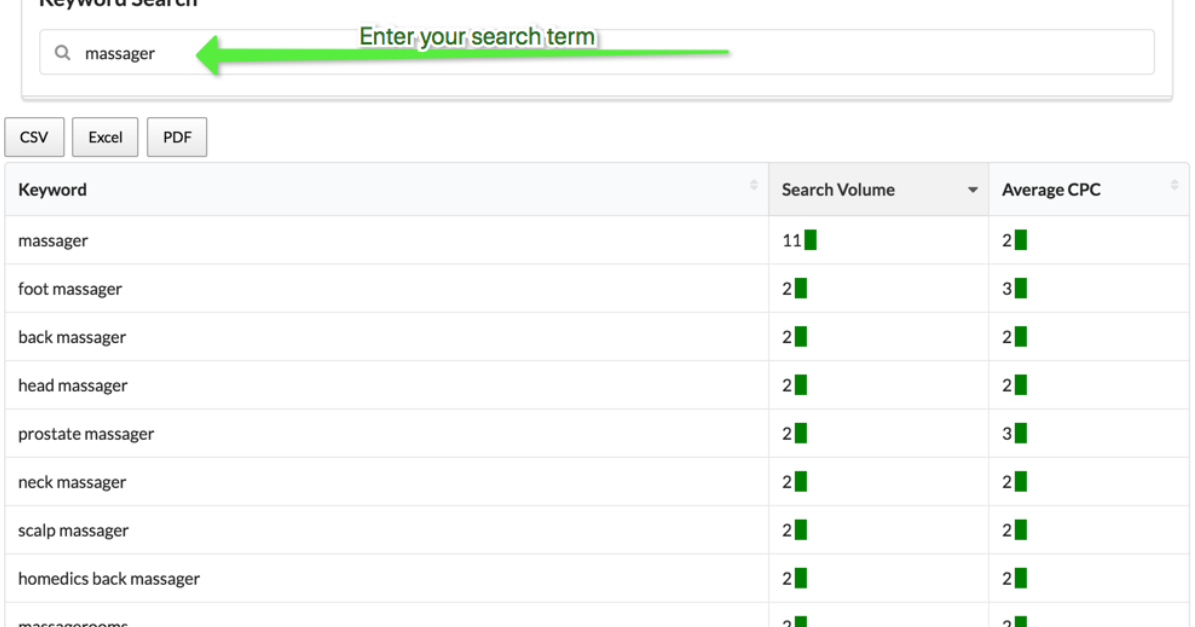The image size is (1195, 627).
Task: Click the Search Volume descending arrow
Action: (x=973, y=190)
